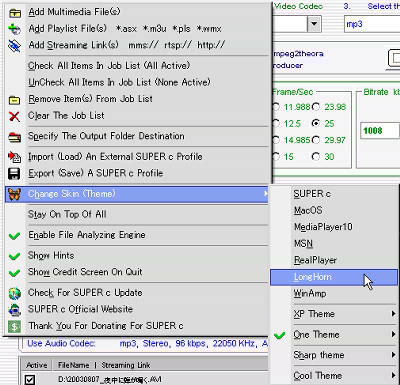Expand the One Theme submenu
Image resolution: width=400 pixels, height=385 pixels.
pyautogui.click(x=394, y=334)
